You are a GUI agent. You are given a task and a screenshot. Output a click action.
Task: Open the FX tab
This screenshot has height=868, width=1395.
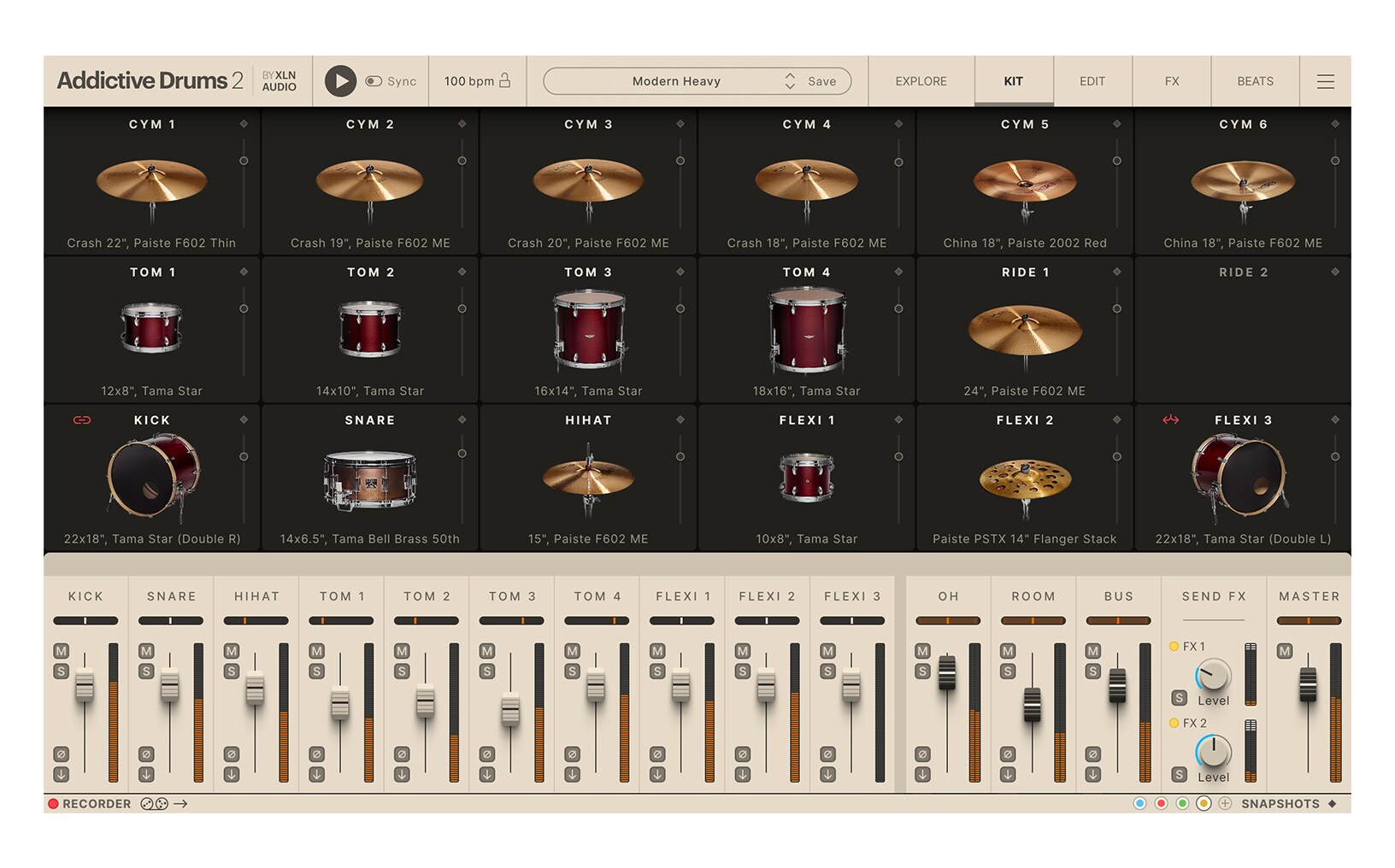click(x=1171, y=81)
